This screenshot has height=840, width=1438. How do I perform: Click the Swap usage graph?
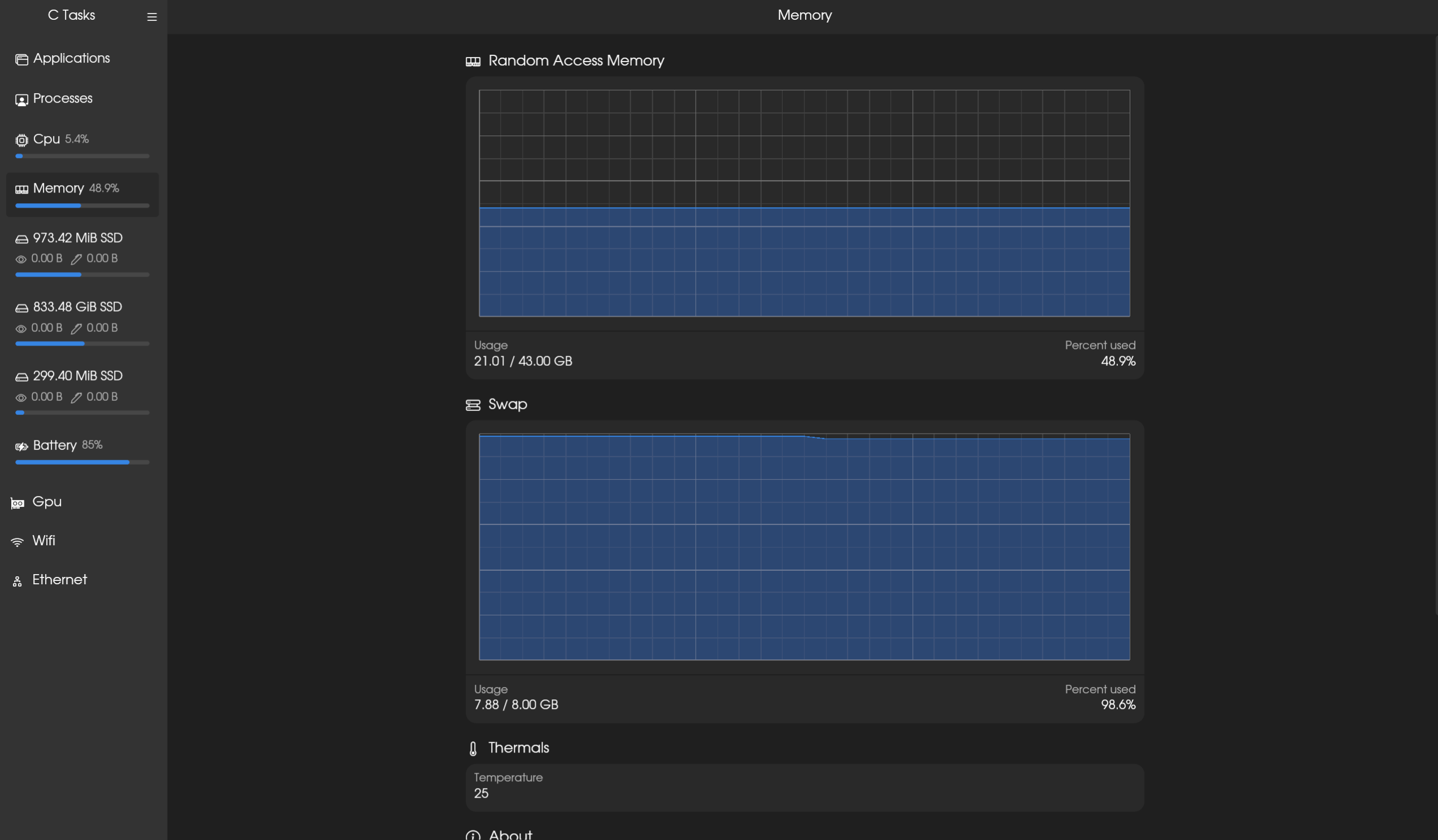tap(804, 546)
